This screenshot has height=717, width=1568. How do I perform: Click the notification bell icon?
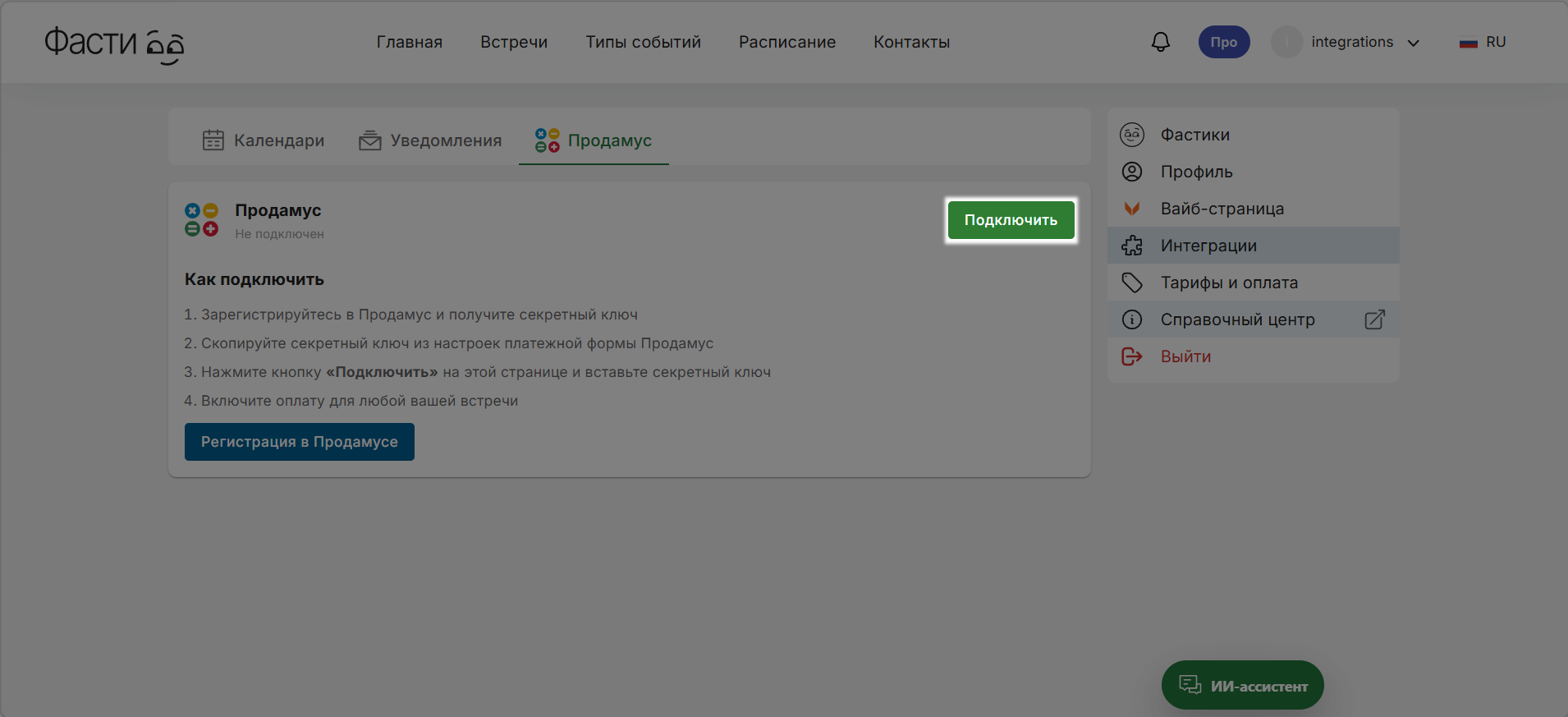click(x=1160, y=42)
